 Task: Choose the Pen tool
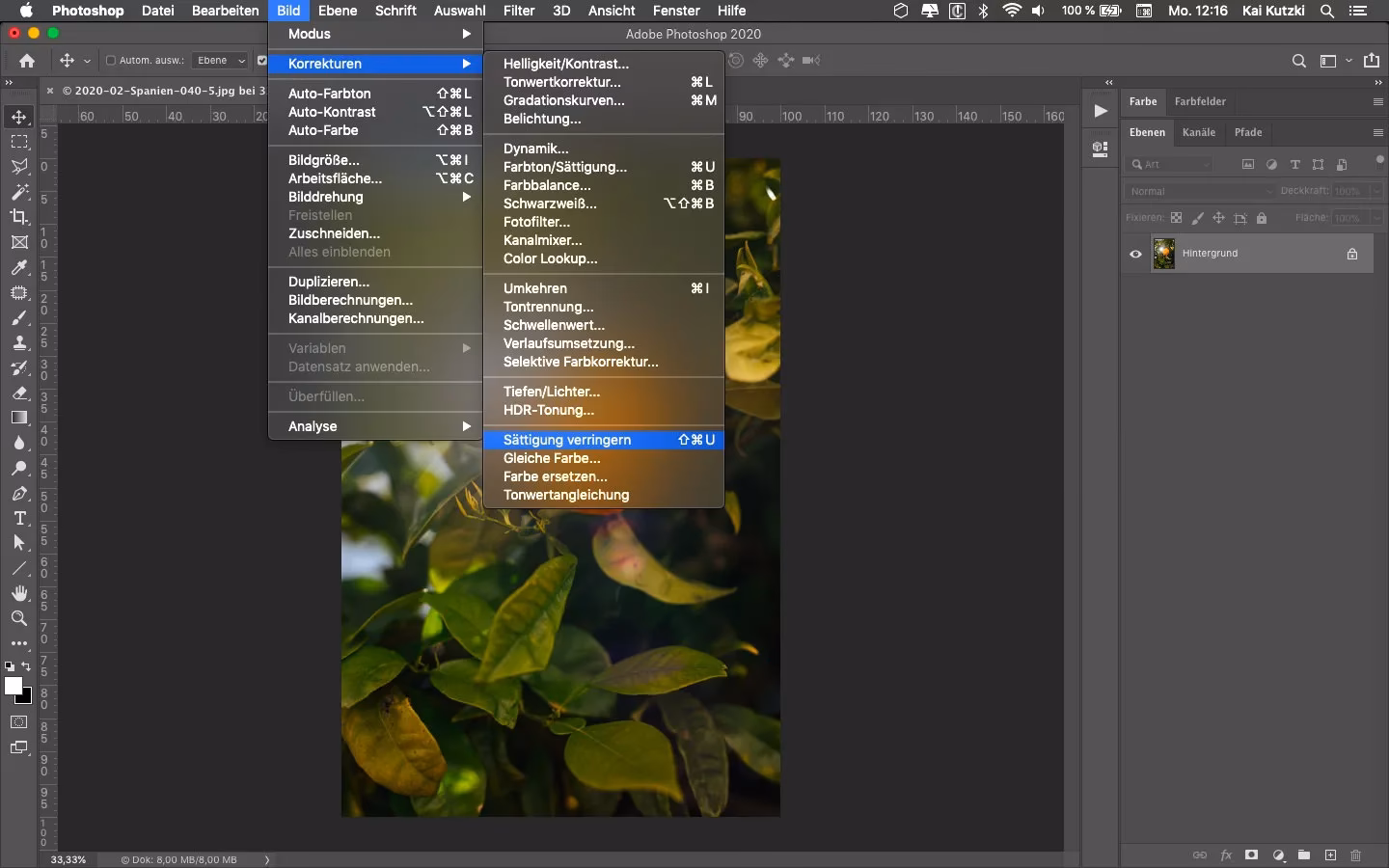click(19, 494)
